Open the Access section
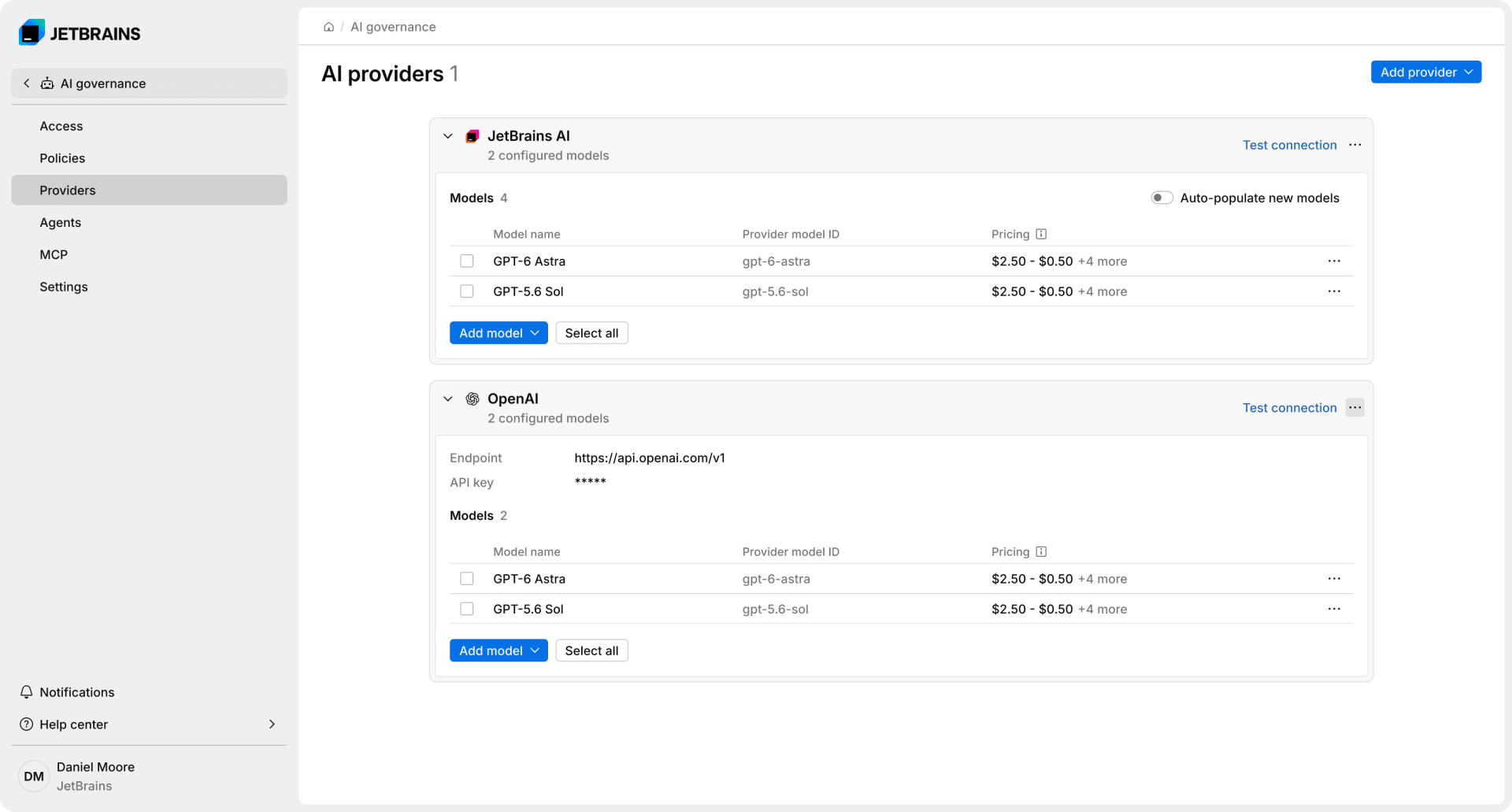Screen dimensions: 1512x812 (x=149, y=126)
